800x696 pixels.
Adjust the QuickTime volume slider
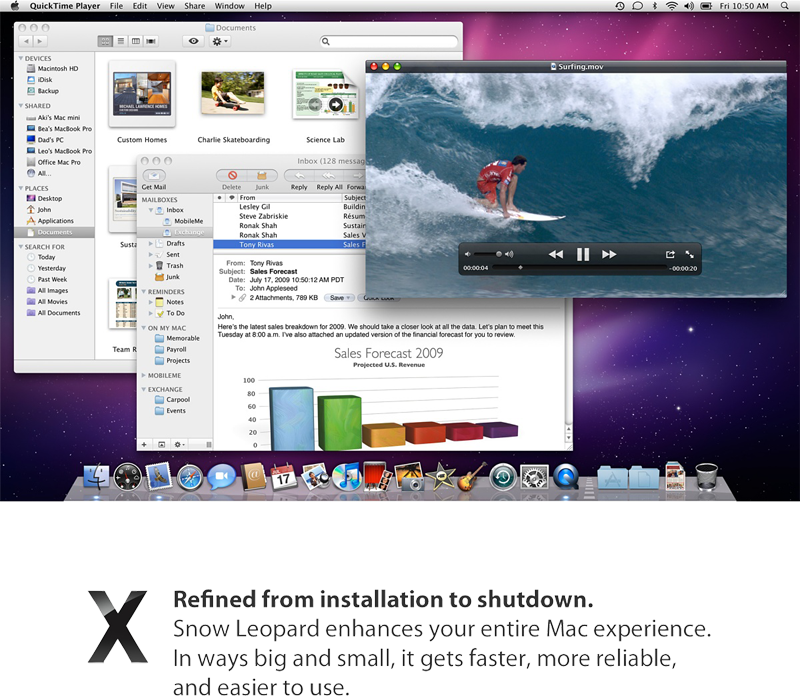(489, 254)
